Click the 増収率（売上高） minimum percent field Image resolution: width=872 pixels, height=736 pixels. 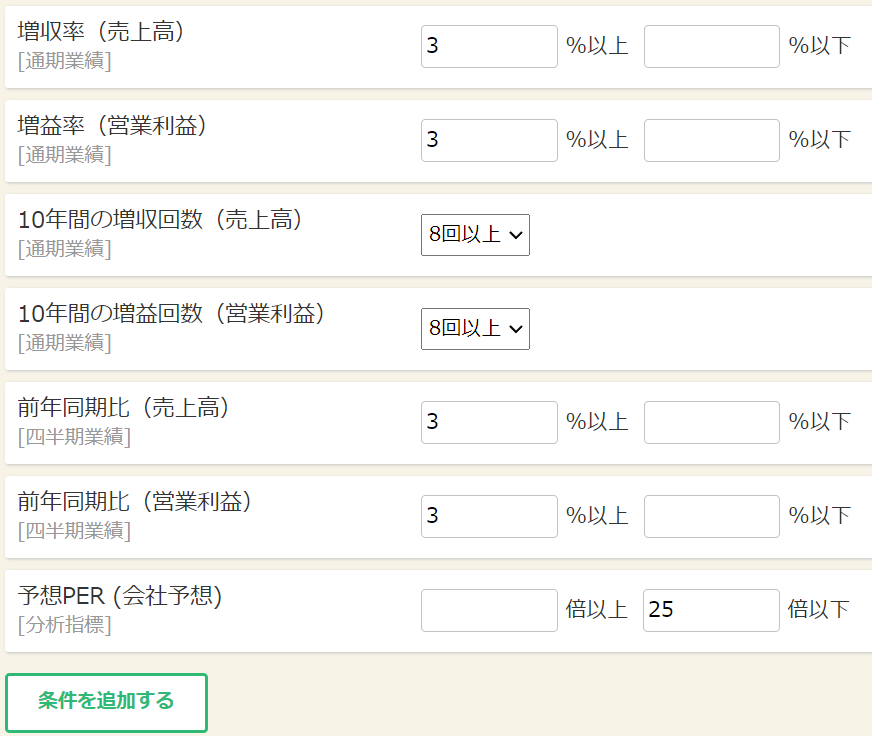pyautogui.click(x=489, y=47)
